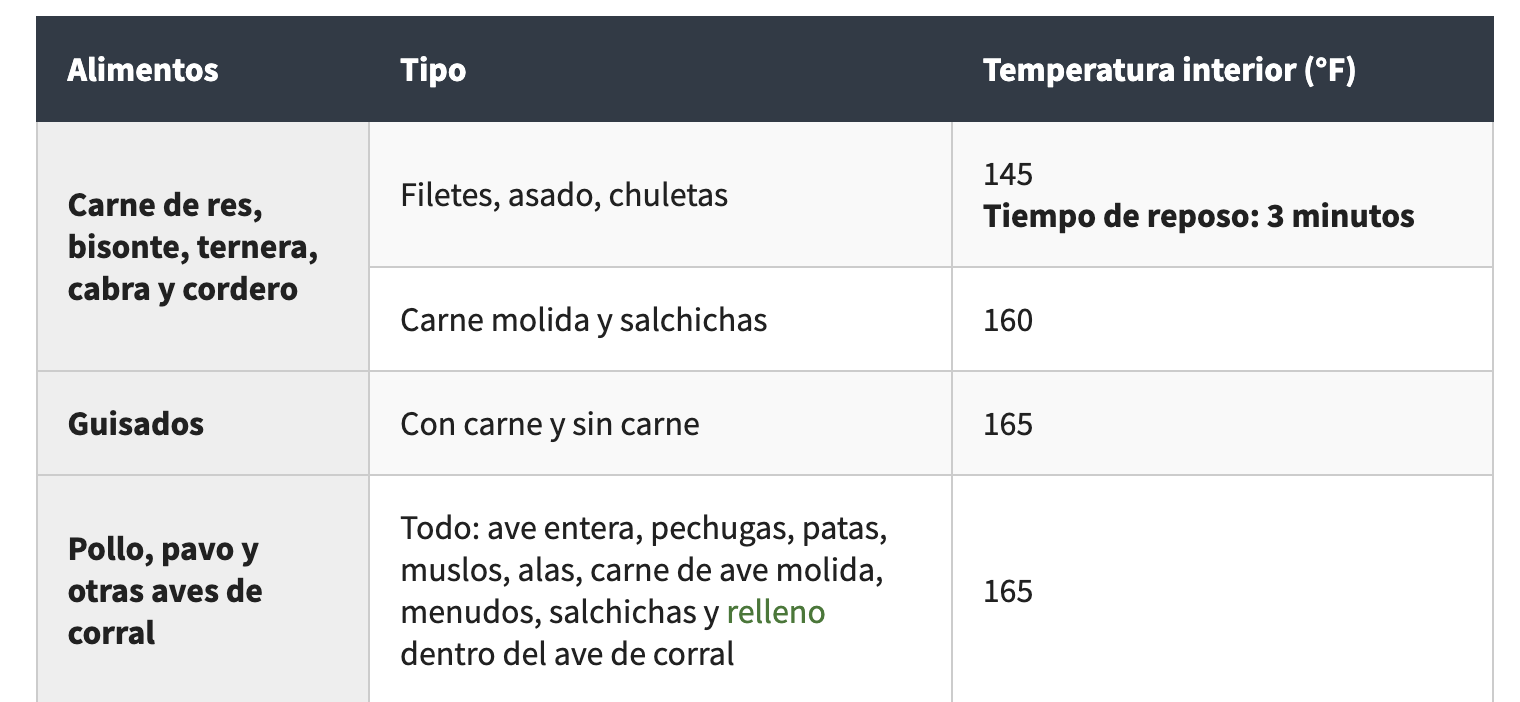Select the 'Carne molida y salchichas' cell

click(x=584, y=320)
